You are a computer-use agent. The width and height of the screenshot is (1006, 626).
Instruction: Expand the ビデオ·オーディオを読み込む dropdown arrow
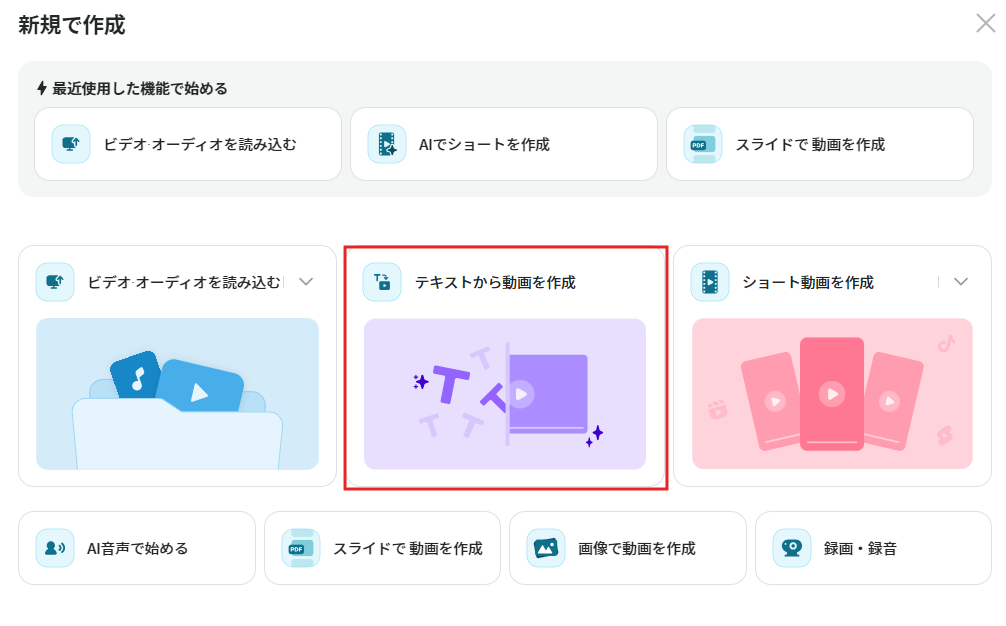tap(306, 282)
